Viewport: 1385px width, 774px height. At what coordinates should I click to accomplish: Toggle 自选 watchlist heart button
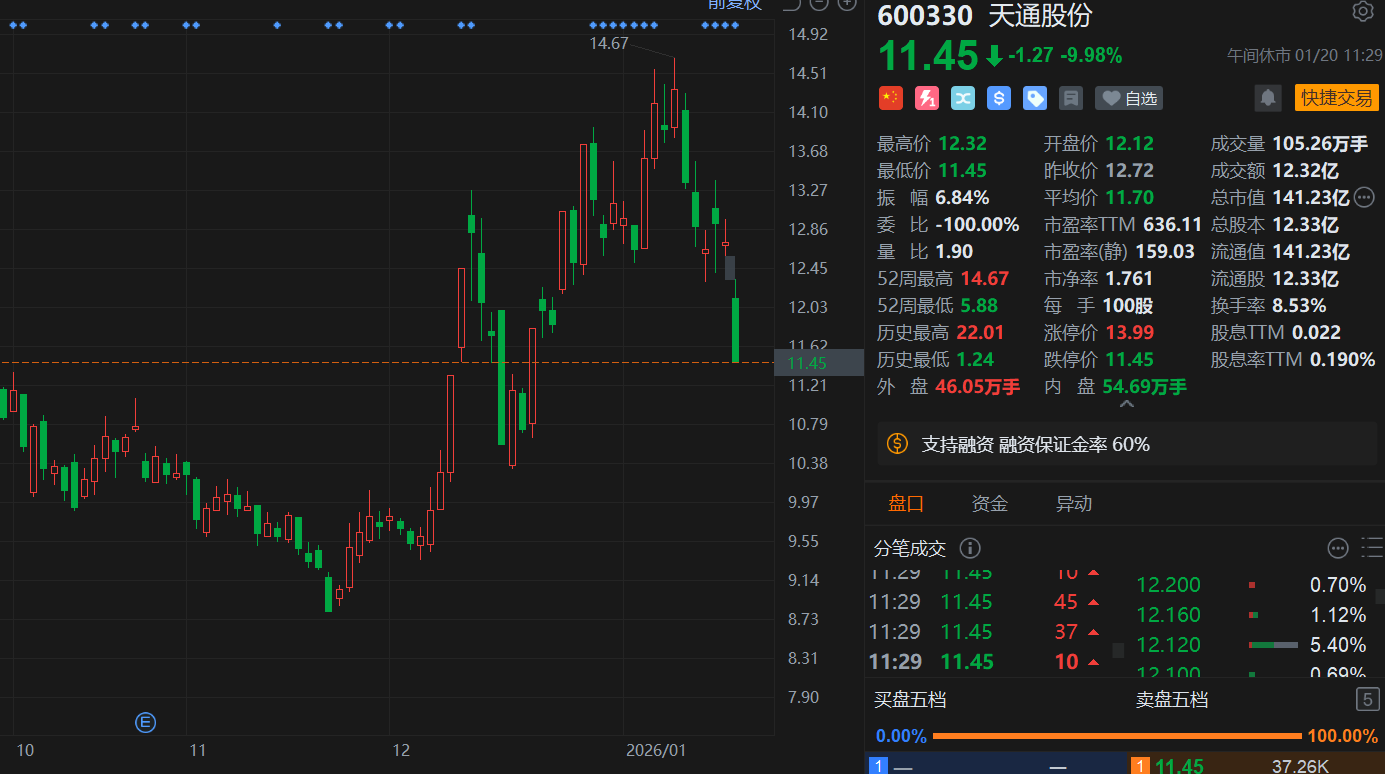click(1129, 98)
